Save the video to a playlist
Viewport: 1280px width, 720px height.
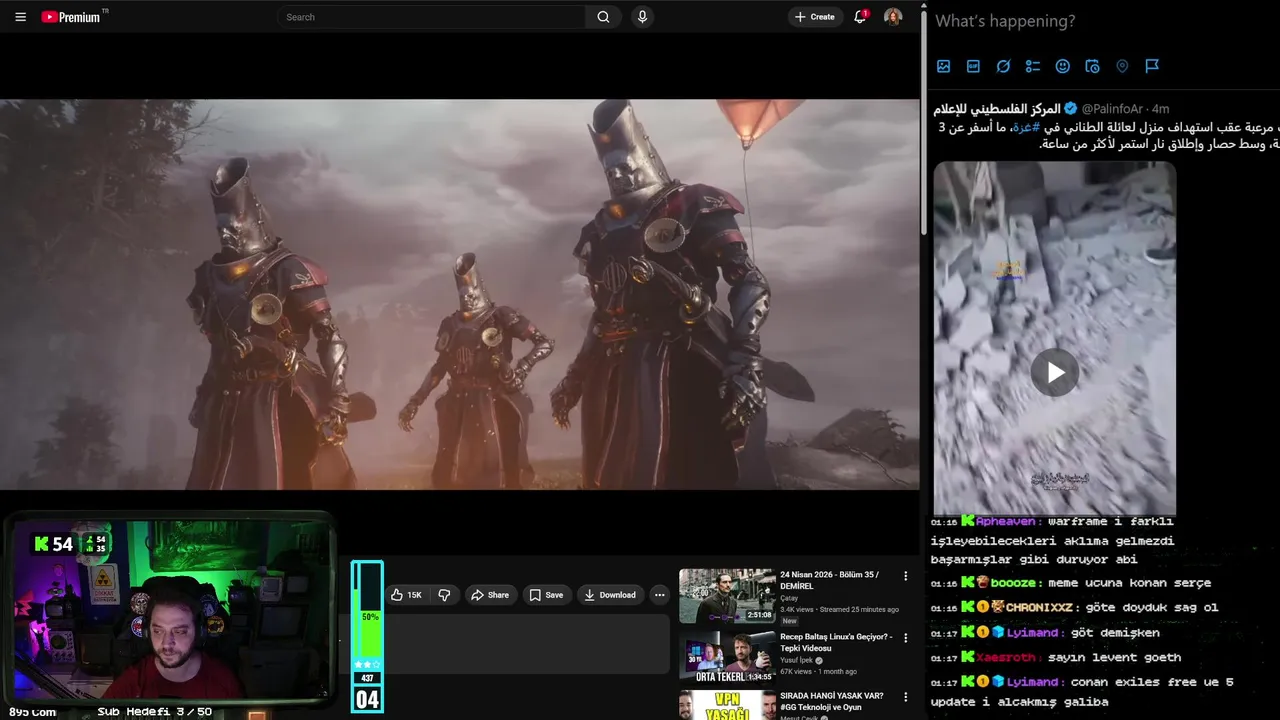[x=546, y=595]
